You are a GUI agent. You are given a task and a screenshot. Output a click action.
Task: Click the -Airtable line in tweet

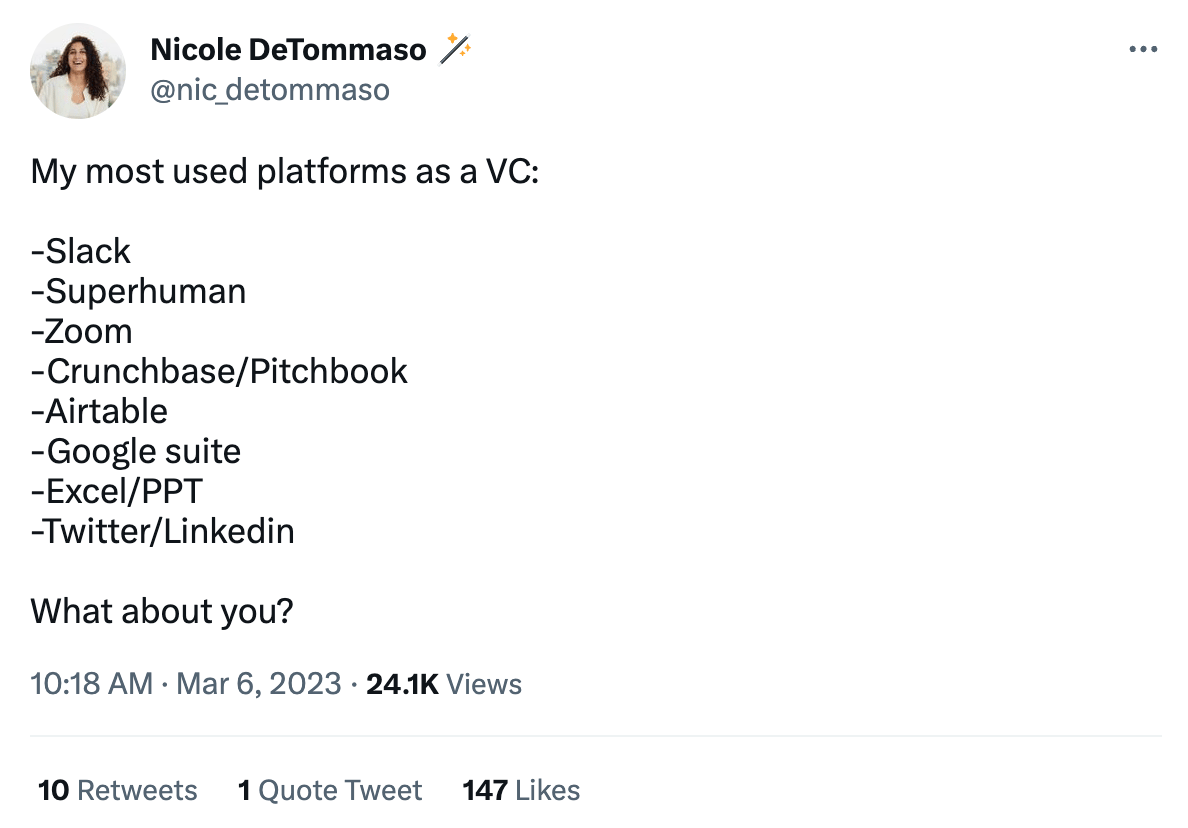coord(99,411)
